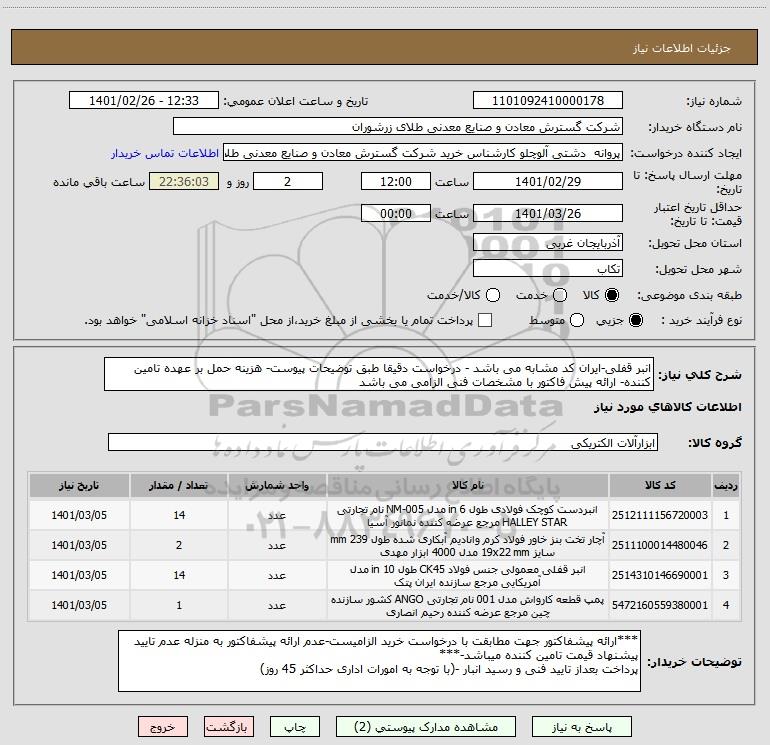Select the کالا radio button
Screen dimensions: 770x745
tap(612, 295)
